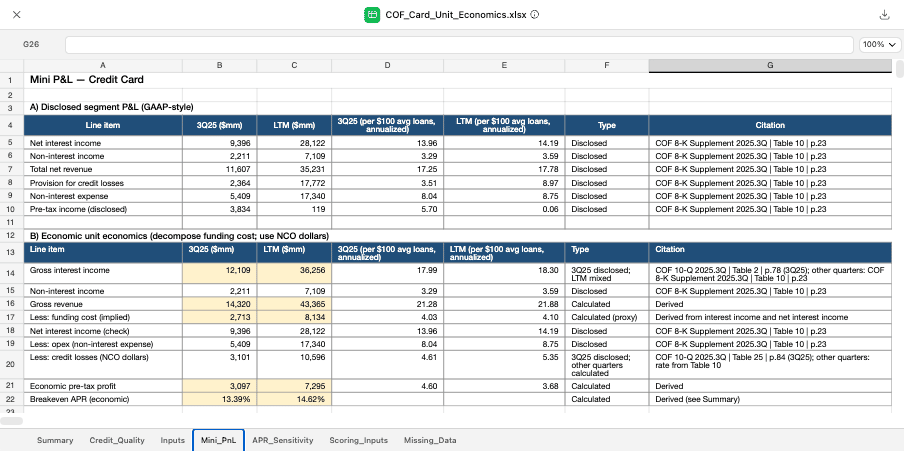The width and height of the screenshot is (904, 451).
Task: Close the file preview with X icon
Action: 16,15
